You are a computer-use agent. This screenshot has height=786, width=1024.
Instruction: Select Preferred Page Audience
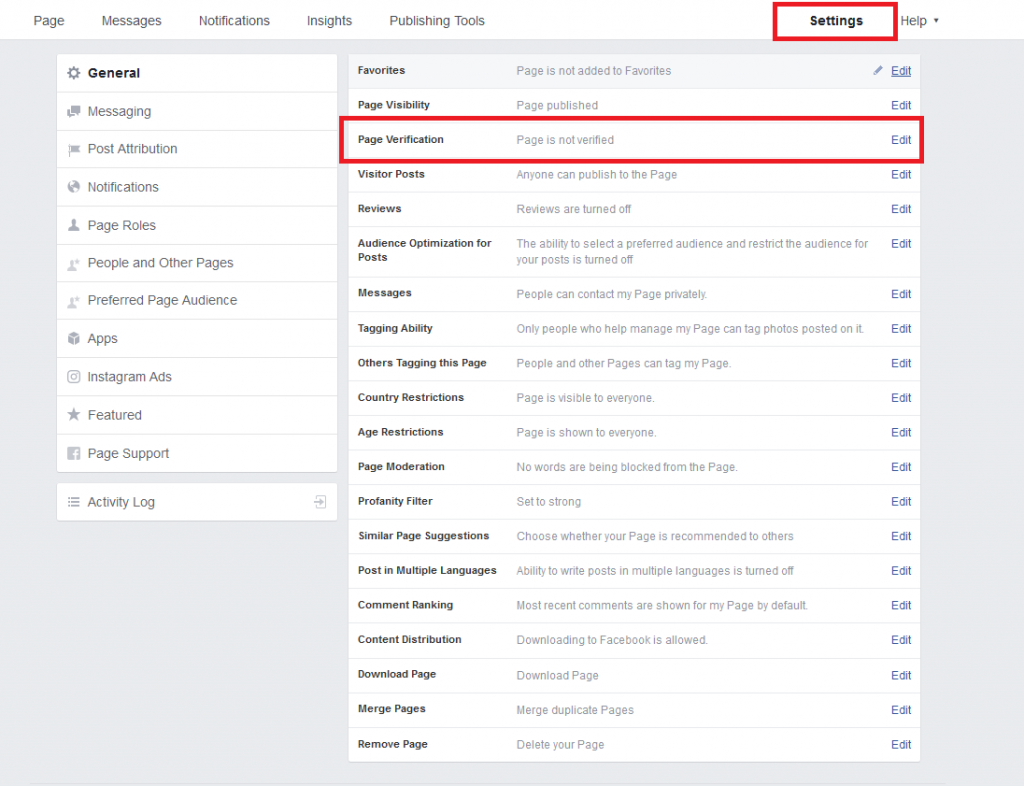pos(197,301)
